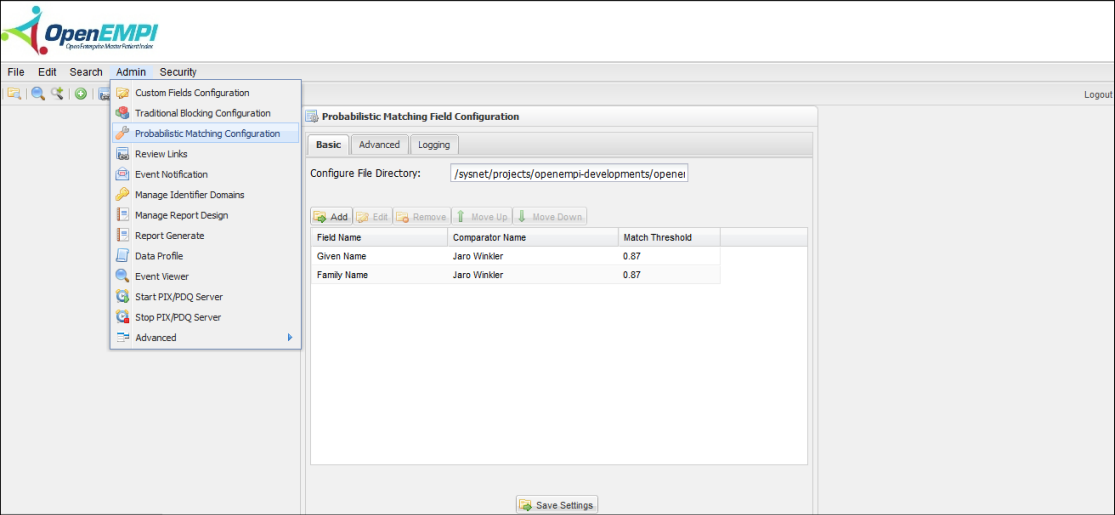1115x515 pixels.
Task: Click the Probabilistic Matching Configuration wrench icon
Action: [122, 133]
